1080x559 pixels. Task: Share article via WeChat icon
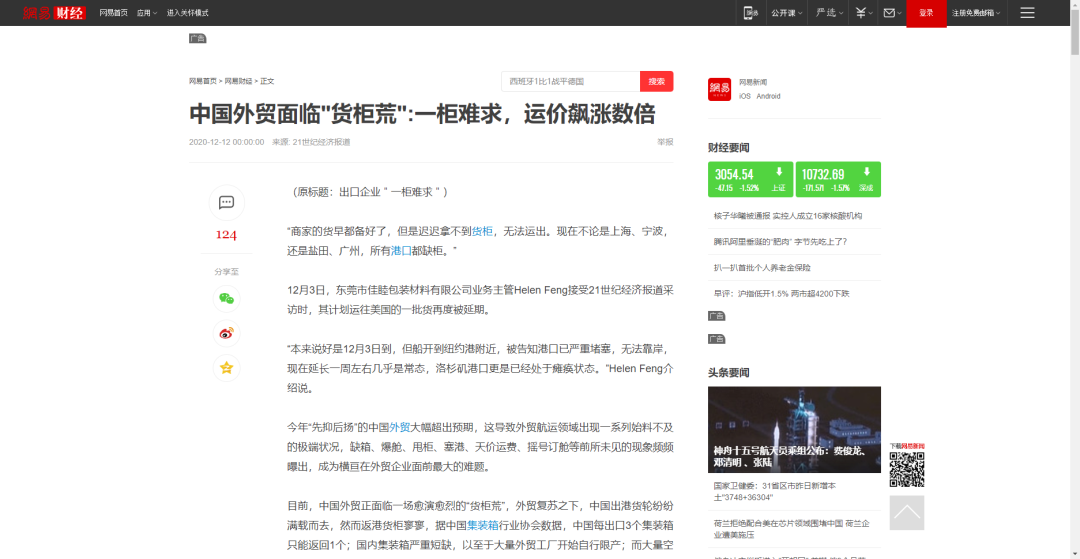click(x=226, y=298)
